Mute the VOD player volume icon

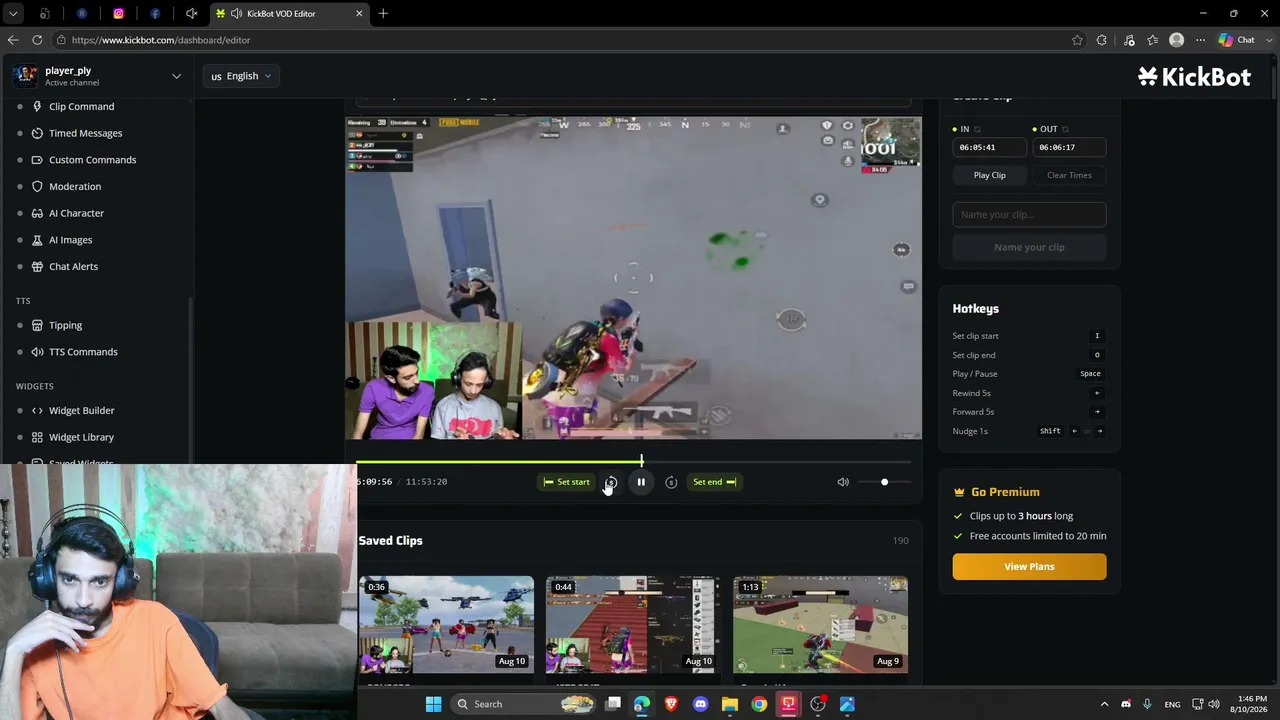[x=843, y=482]
